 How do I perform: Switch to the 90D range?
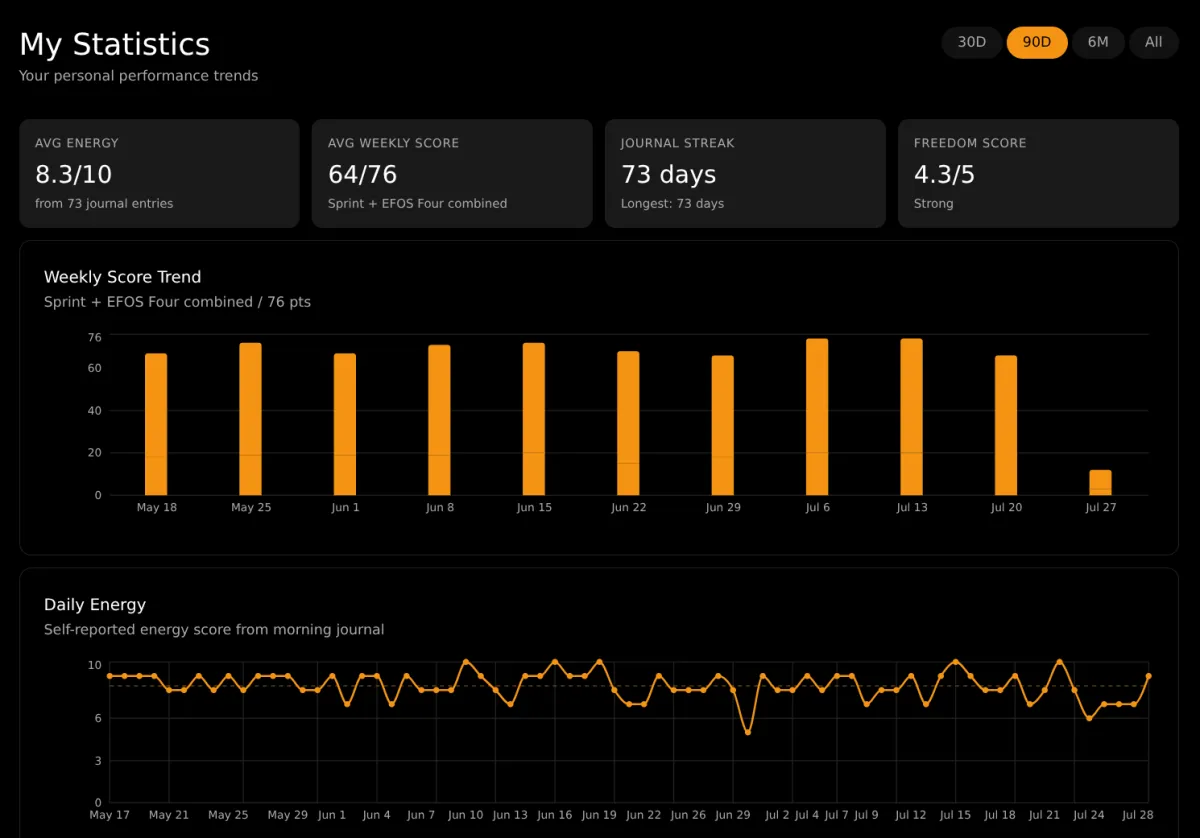click(x=1037, y=42)
